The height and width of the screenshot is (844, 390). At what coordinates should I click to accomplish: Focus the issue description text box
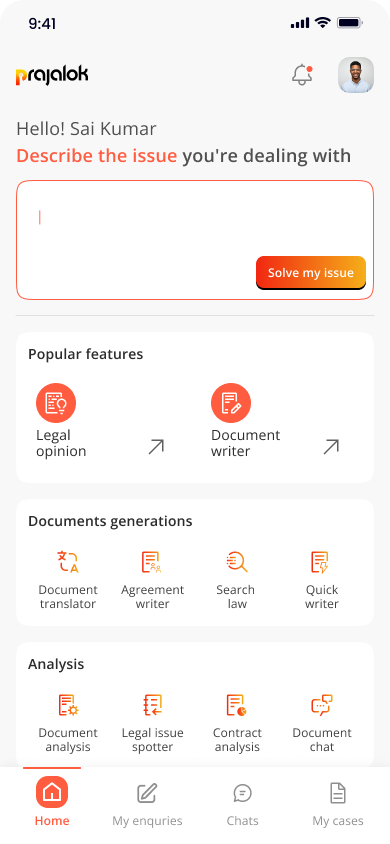tap(195, 240)
